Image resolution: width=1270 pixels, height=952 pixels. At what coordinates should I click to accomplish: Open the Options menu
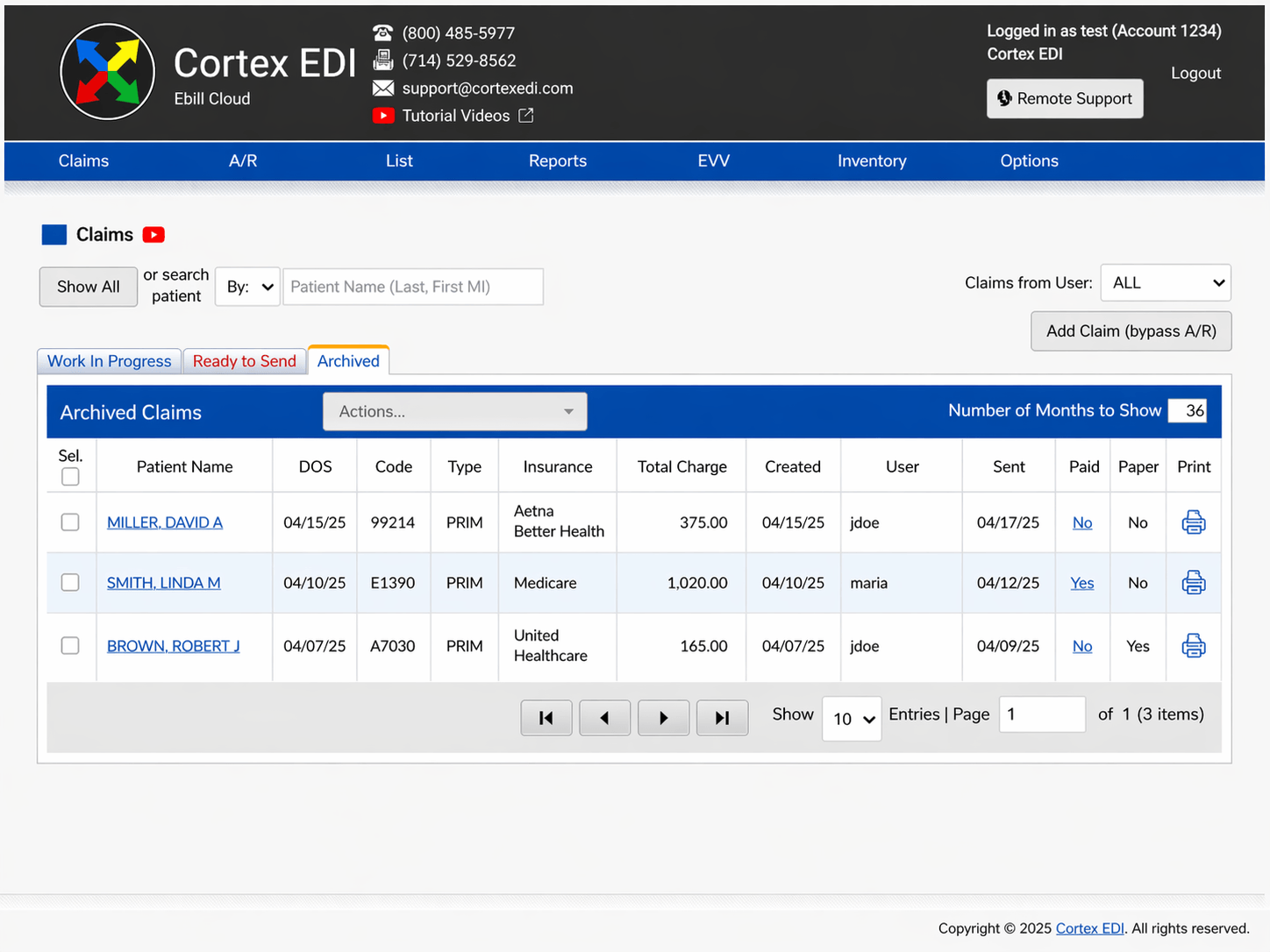click(x=1030, y=161)
